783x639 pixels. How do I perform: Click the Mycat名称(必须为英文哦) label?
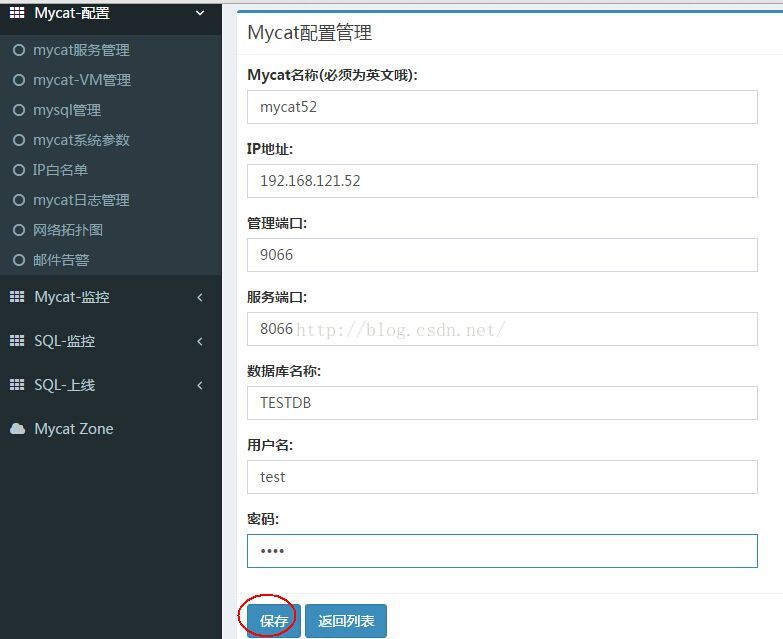pyautogui.click(x=332, y=75)
